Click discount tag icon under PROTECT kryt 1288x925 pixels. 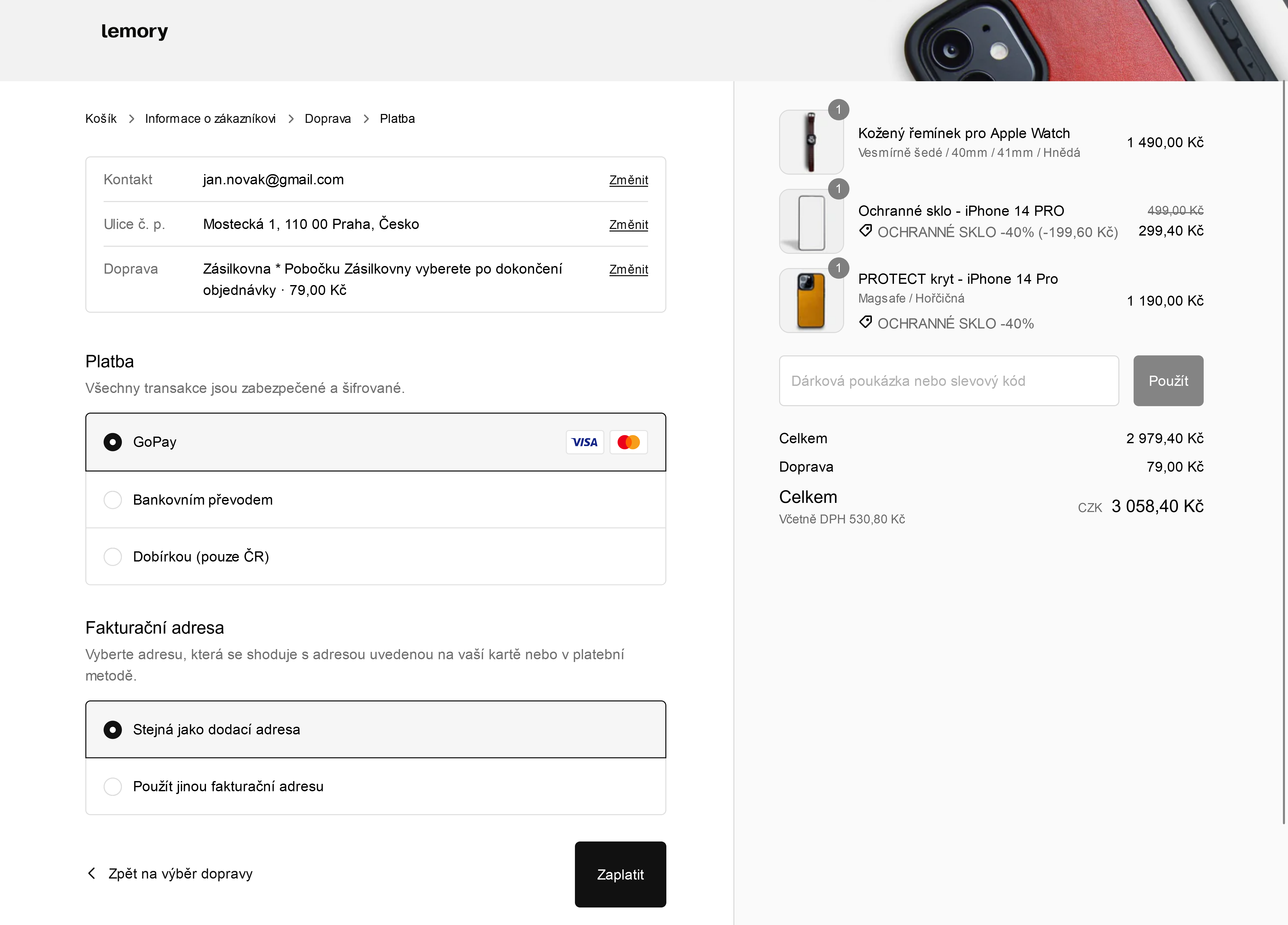click(x=865, y=322)
